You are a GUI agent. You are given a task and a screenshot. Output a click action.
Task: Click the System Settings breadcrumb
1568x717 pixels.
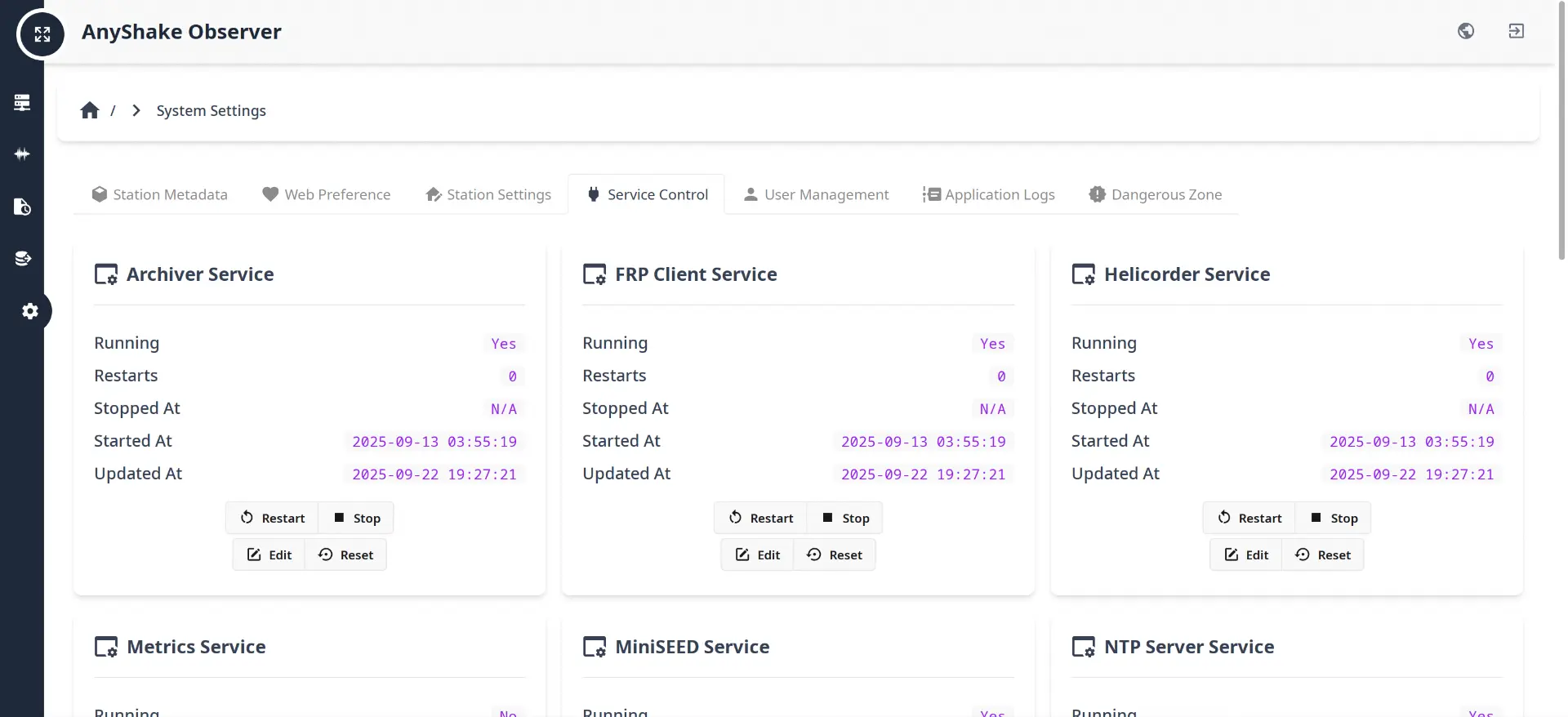click(x=211, y=110)
